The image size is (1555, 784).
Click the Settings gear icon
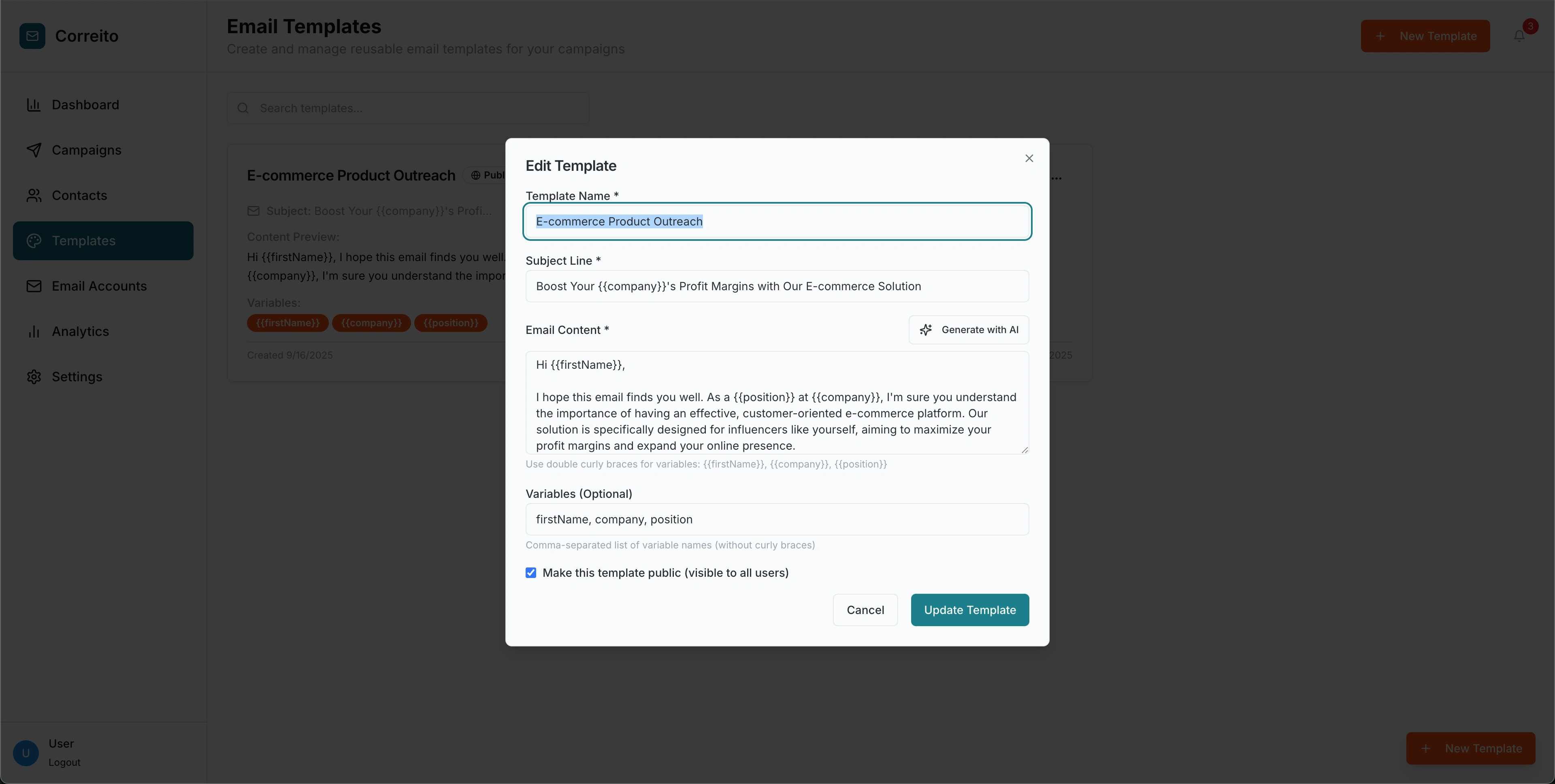point(34,376)
